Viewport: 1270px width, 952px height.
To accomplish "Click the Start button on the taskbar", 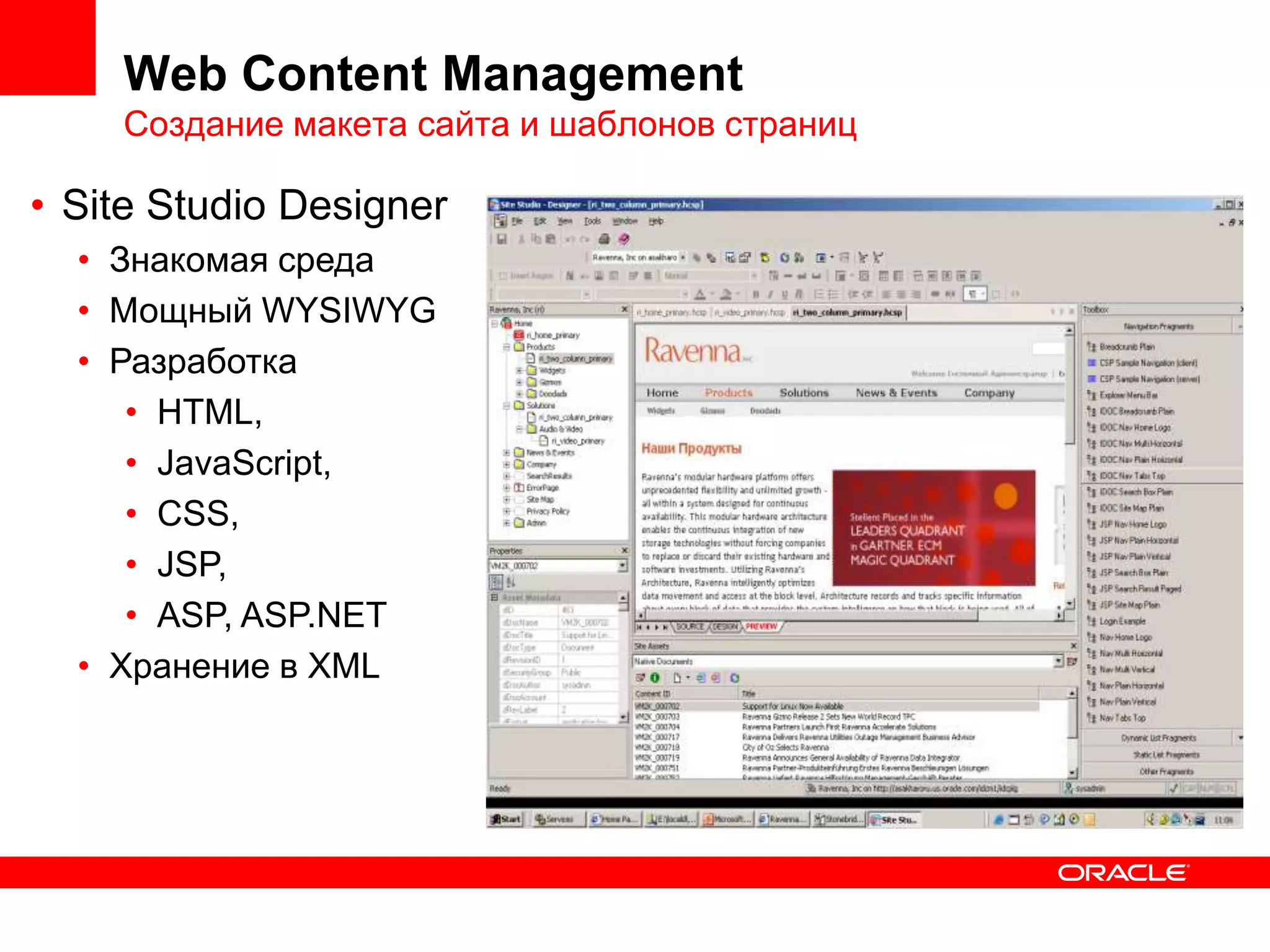I will [x=506, y=819].
